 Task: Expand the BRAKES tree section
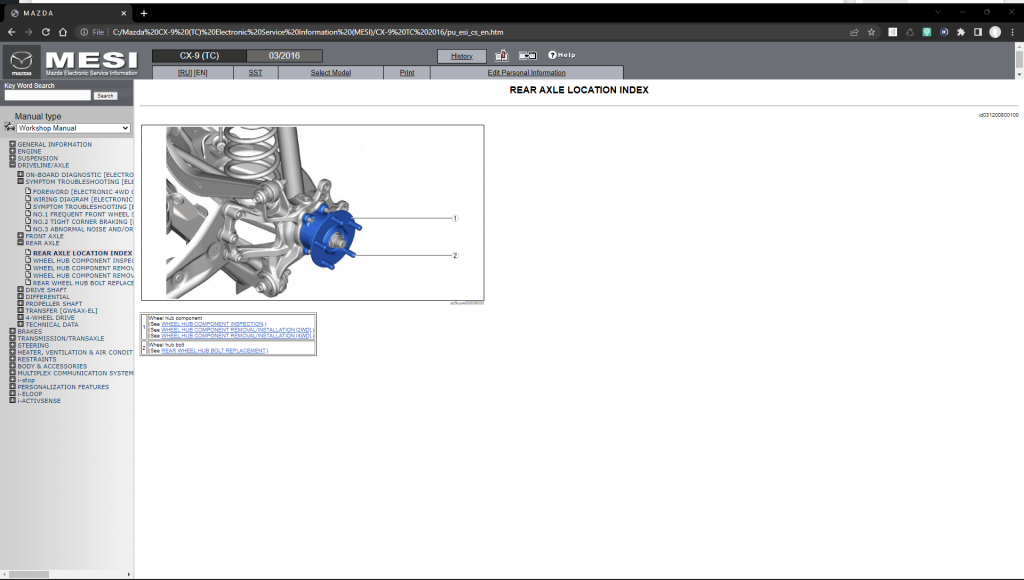pyautogui.click(x=12, y=331)
